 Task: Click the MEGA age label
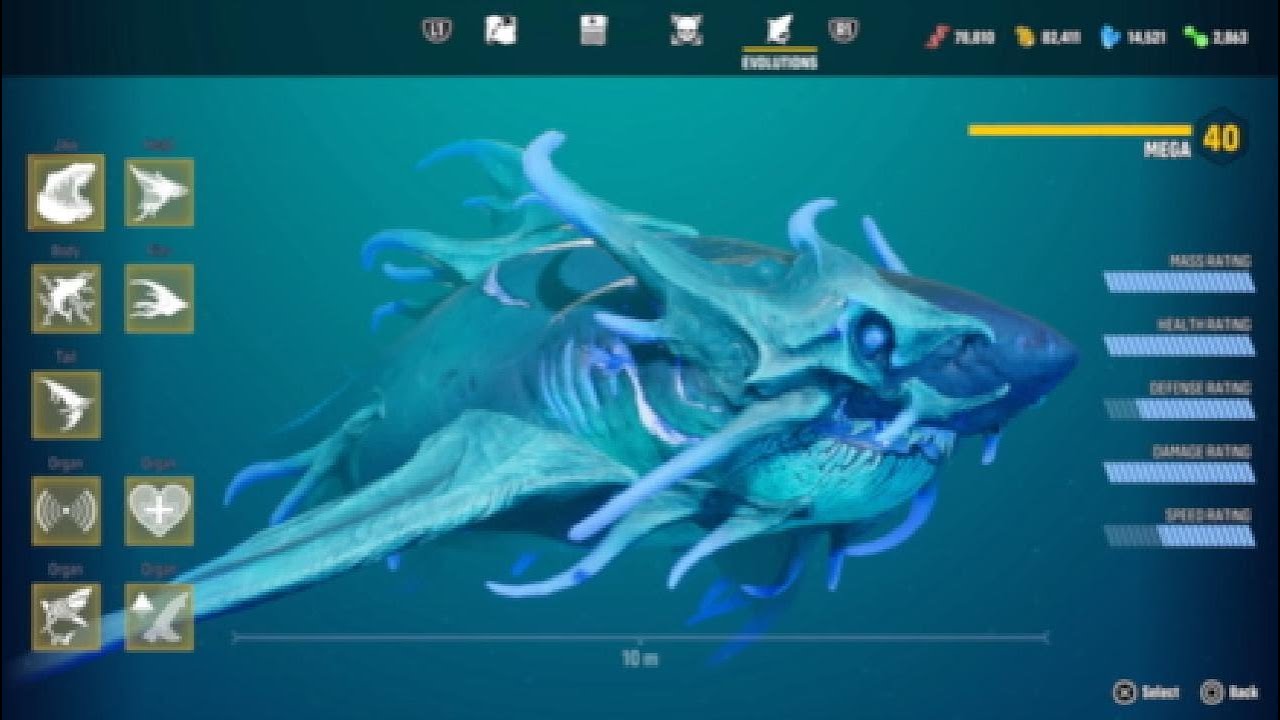click(1167, 150)
